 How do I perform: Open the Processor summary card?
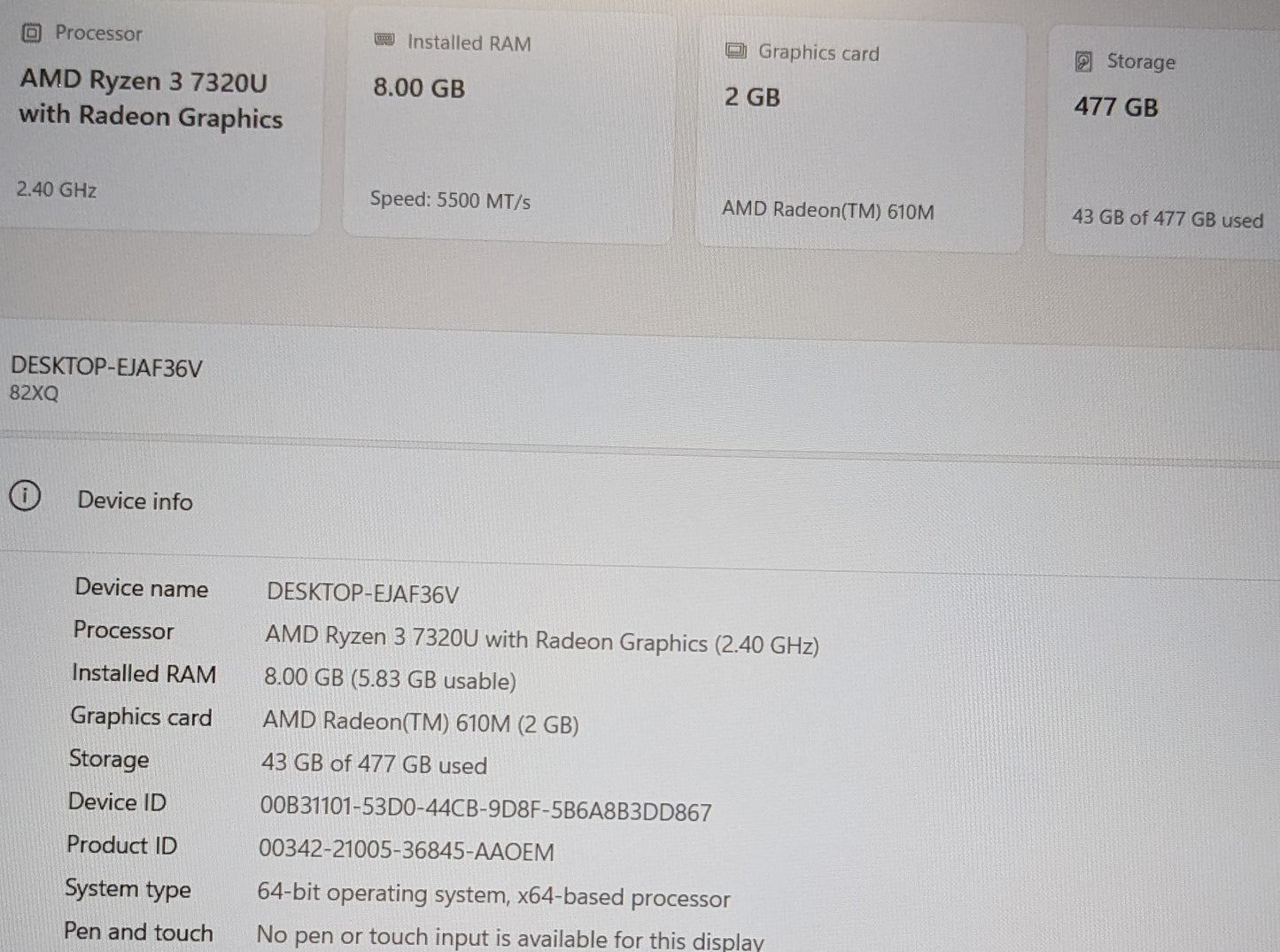159,117
